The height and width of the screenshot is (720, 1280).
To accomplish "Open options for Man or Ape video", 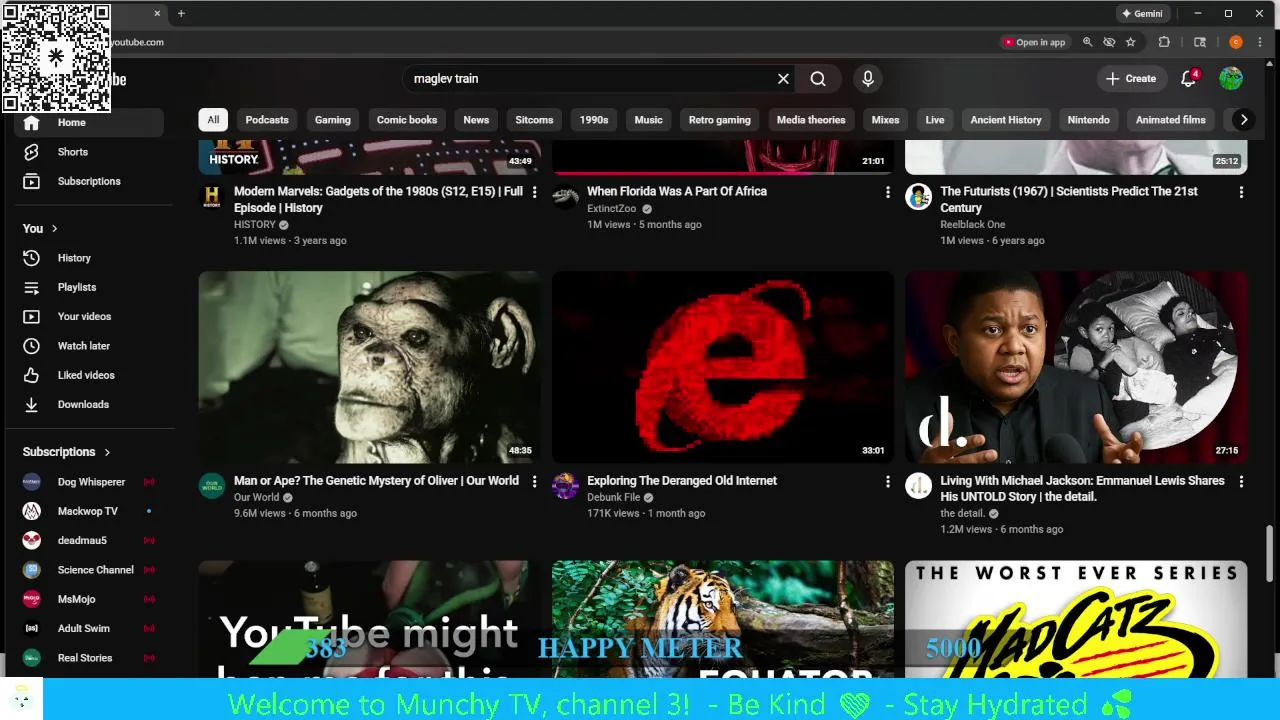I will point(534,482).
